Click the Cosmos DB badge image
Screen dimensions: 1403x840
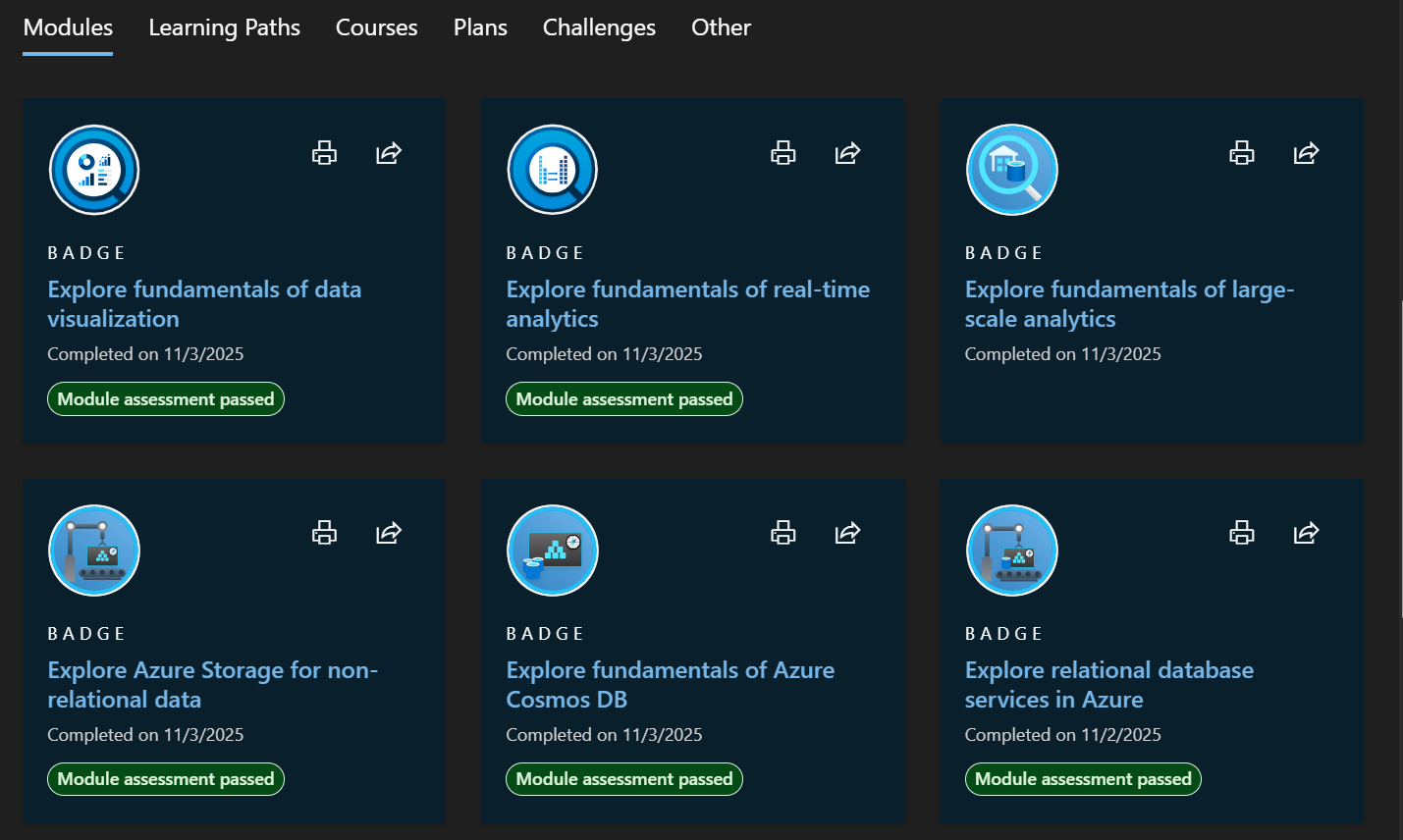tap(553, 551)
